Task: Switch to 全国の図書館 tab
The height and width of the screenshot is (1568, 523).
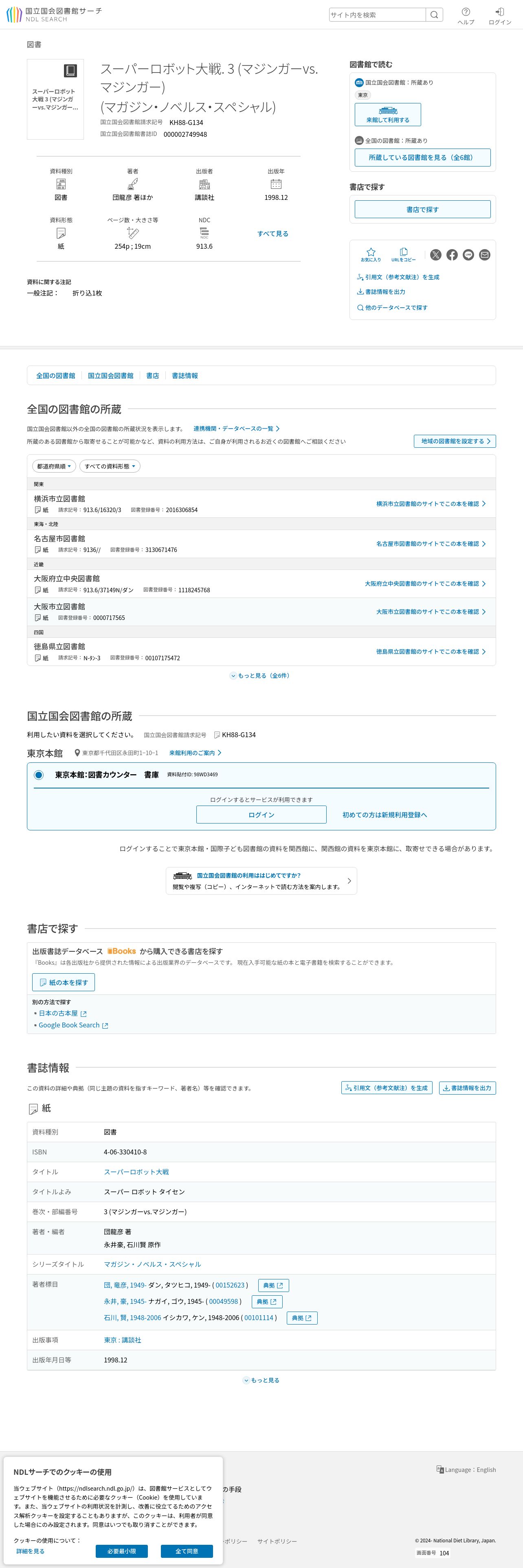Action: (55, 376)
